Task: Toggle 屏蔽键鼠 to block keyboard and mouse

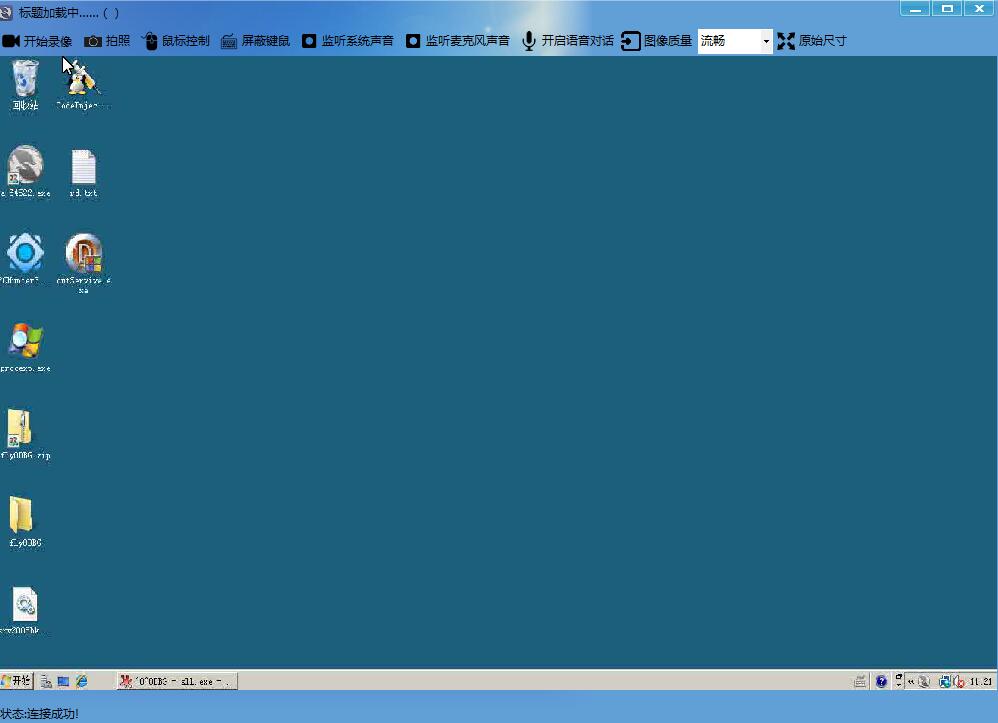Action: tap(255, 41)
